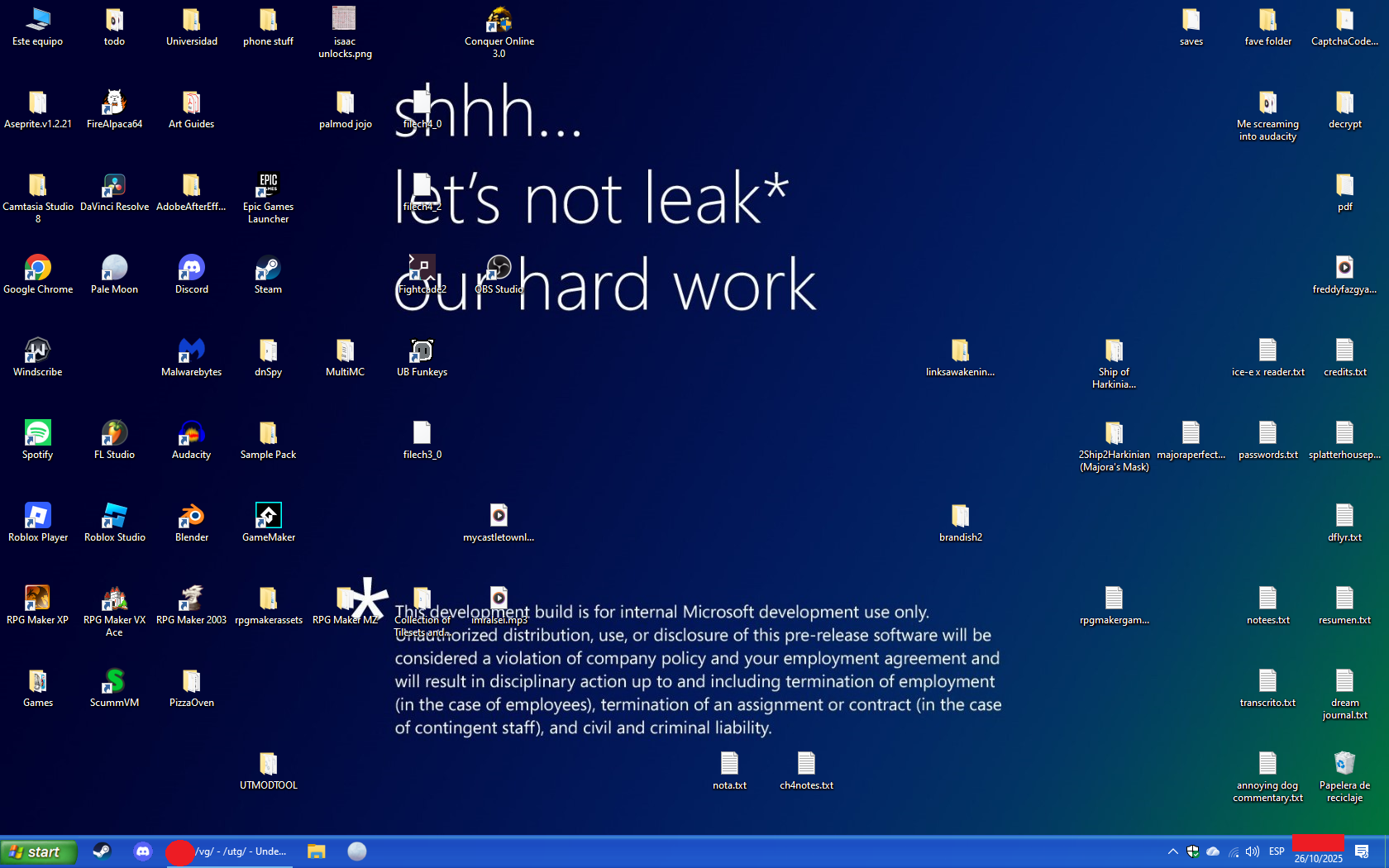The image size is (1389, 868).
Task: Select the credits.txt file
Action: (1344, 357)
